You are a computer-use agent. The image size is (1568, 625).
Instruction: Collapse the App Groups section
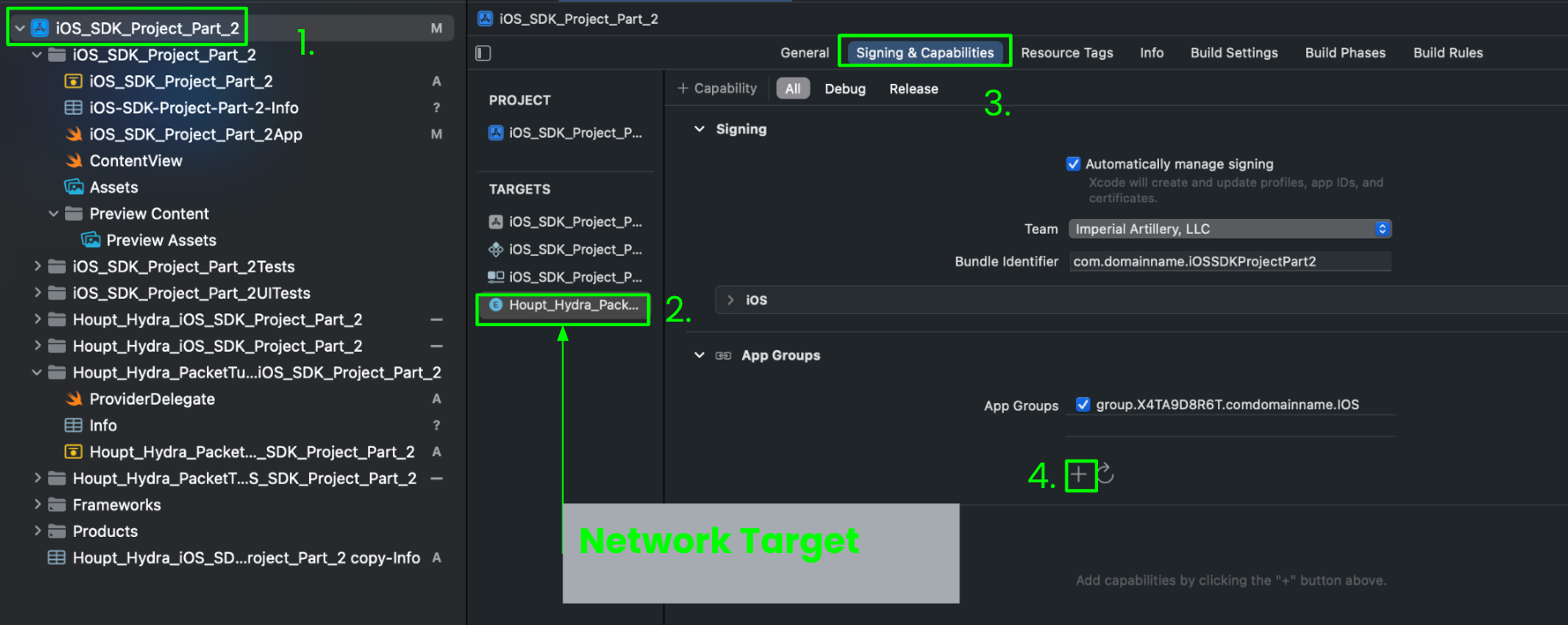(699, 355)
